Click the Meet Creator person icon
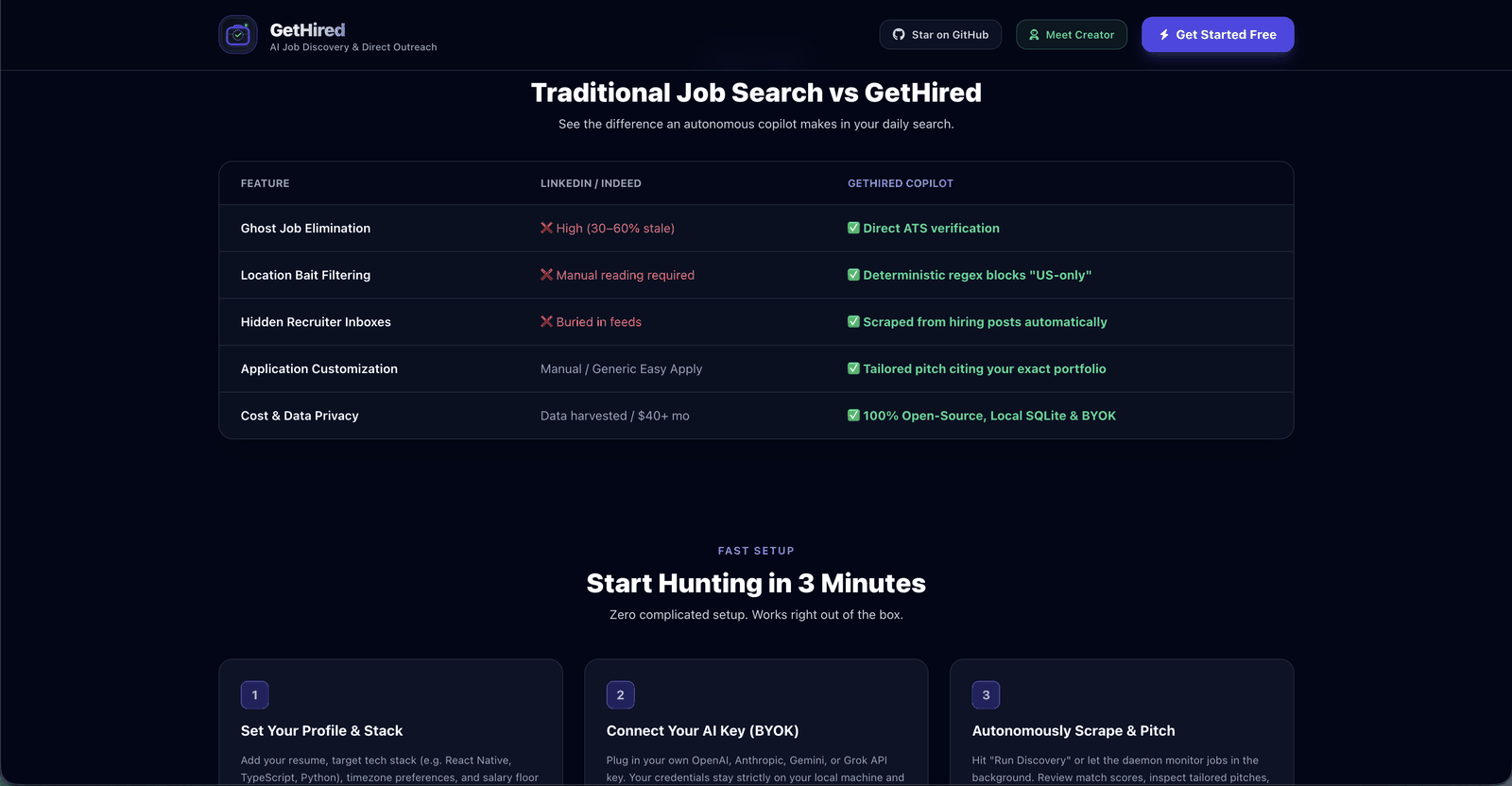Image resolution: width=1512 pixels, height=786 pixels. pyautogui.click(x=1034, y=35)
